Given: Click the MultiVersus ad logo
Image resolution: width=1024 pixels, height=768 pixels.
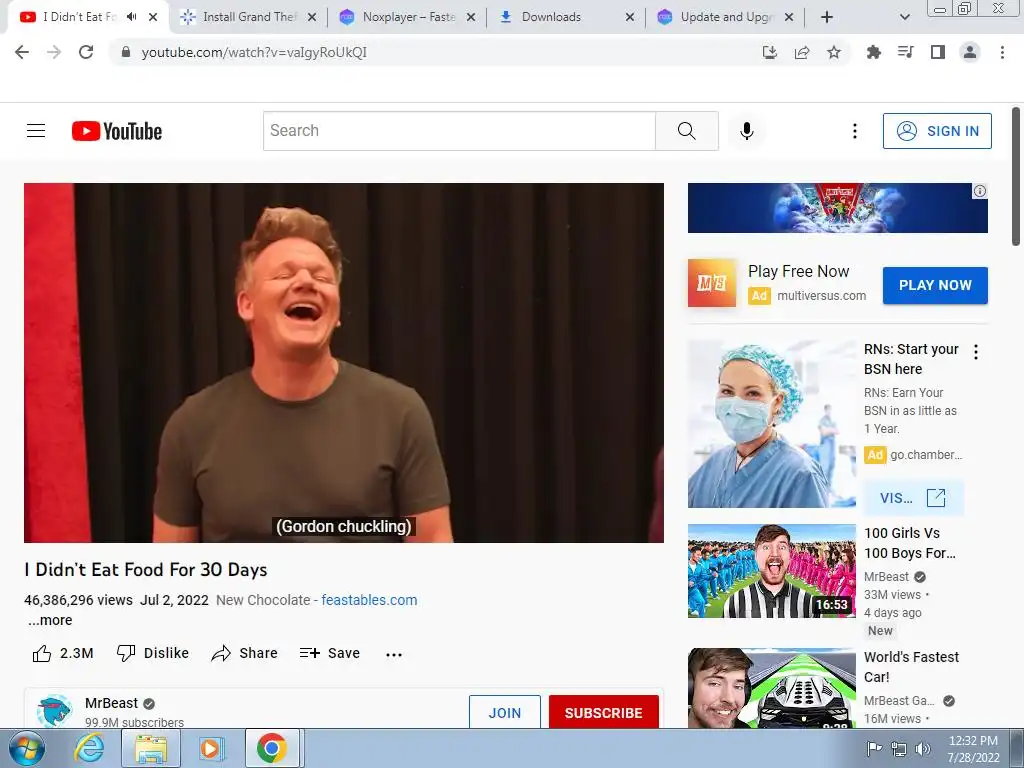Looking at the screenshot, I should [x=712, y=283].
